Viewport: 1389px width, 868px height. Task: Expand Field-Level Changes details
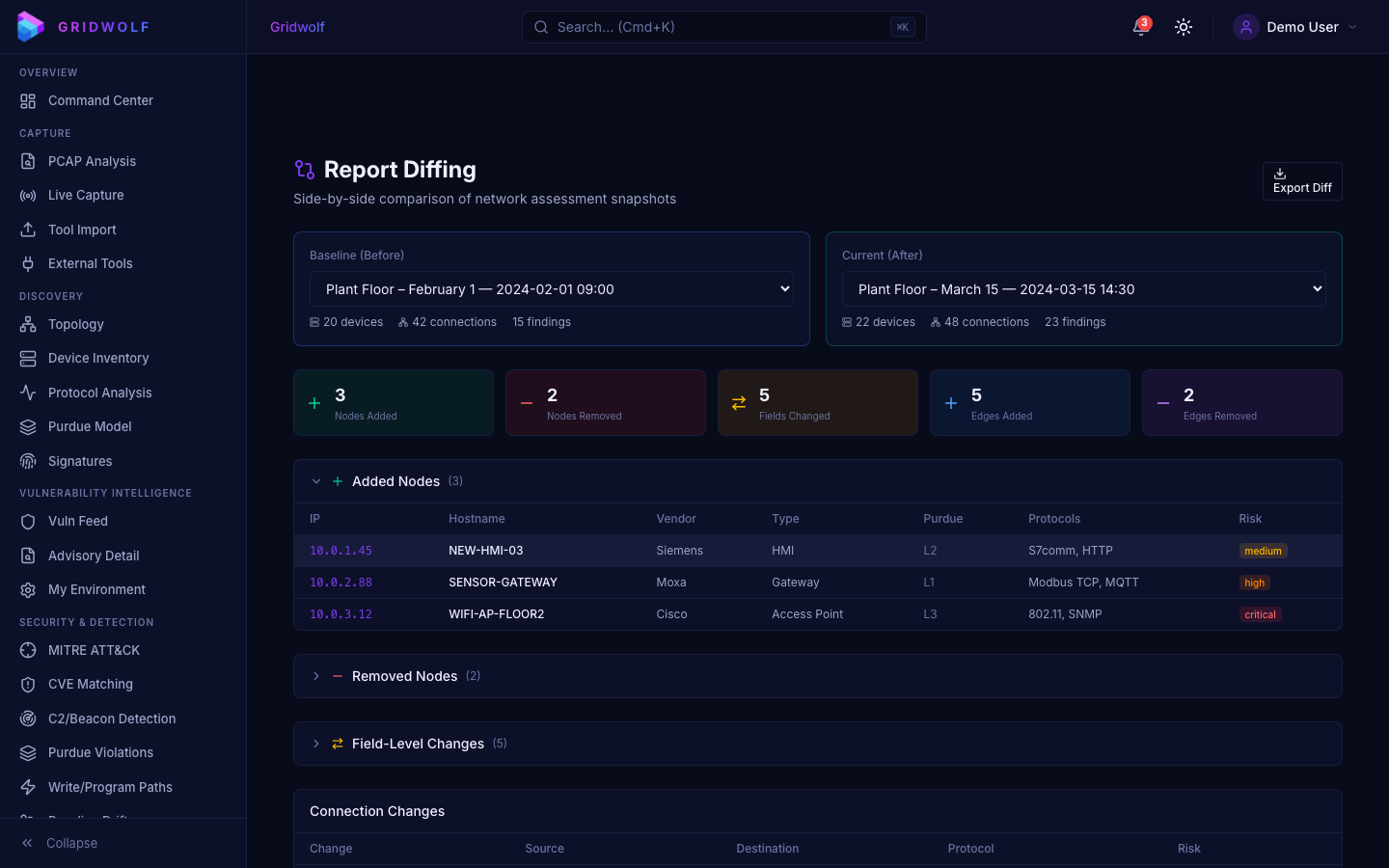[315, 744]
